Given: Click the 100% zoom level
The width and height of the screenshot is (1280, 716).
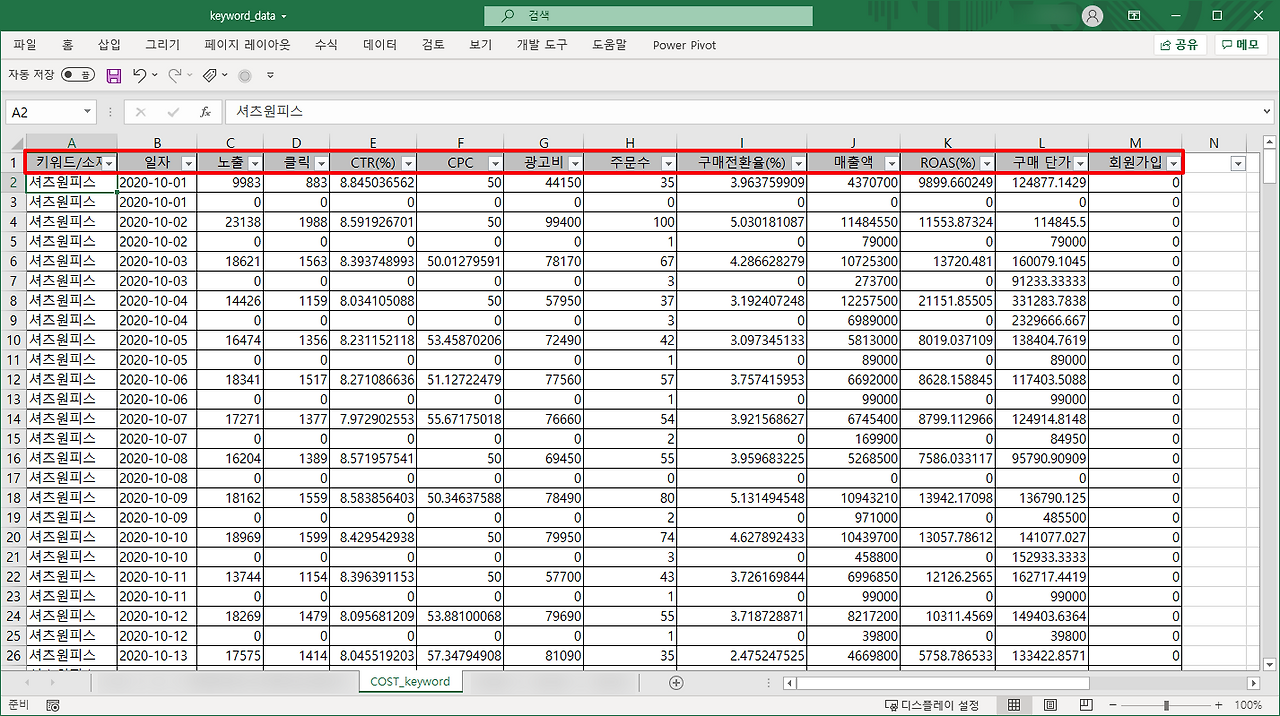Looking at the screenshot, I should point(1247,705).
